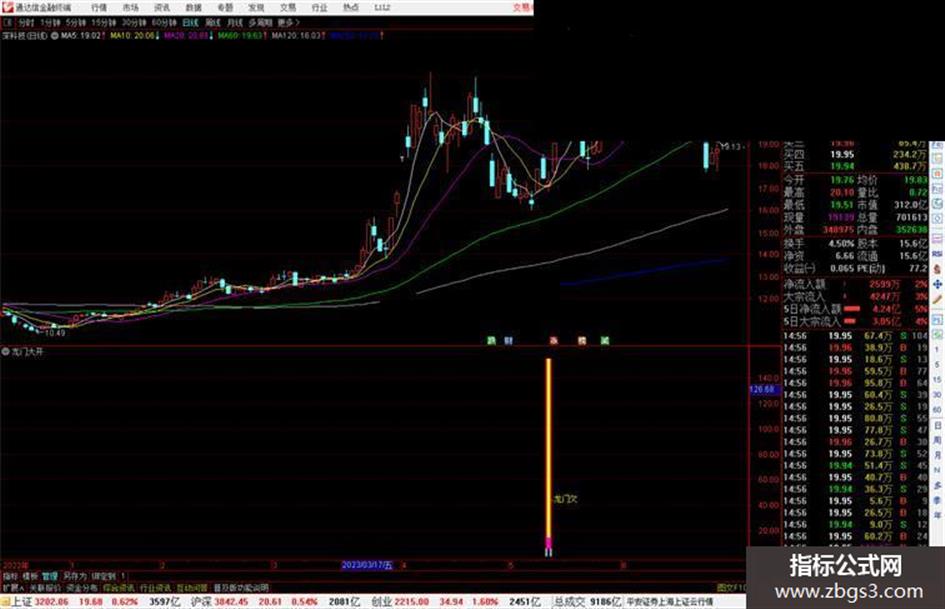The width and height of the screenshot is (945, 609).
Task: Open the 资金分布 tab
Action: tap(82, 588)
